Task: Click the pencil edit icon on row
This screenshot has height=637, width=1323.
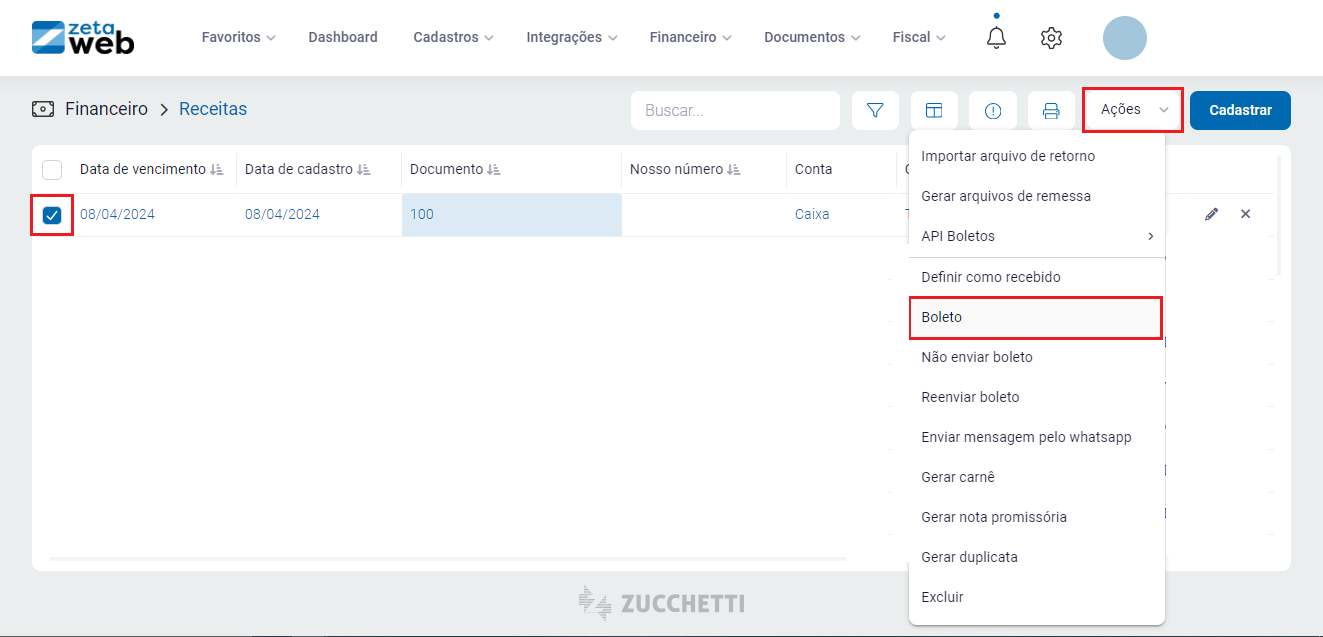Action: pos(1211,214)
